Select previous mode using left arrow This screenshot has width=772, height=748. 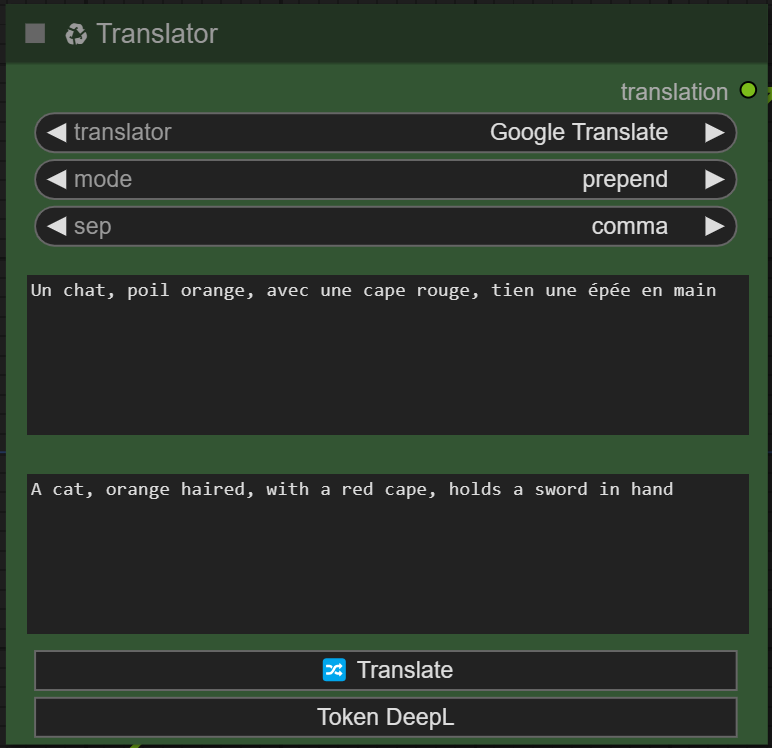point(57,179)
